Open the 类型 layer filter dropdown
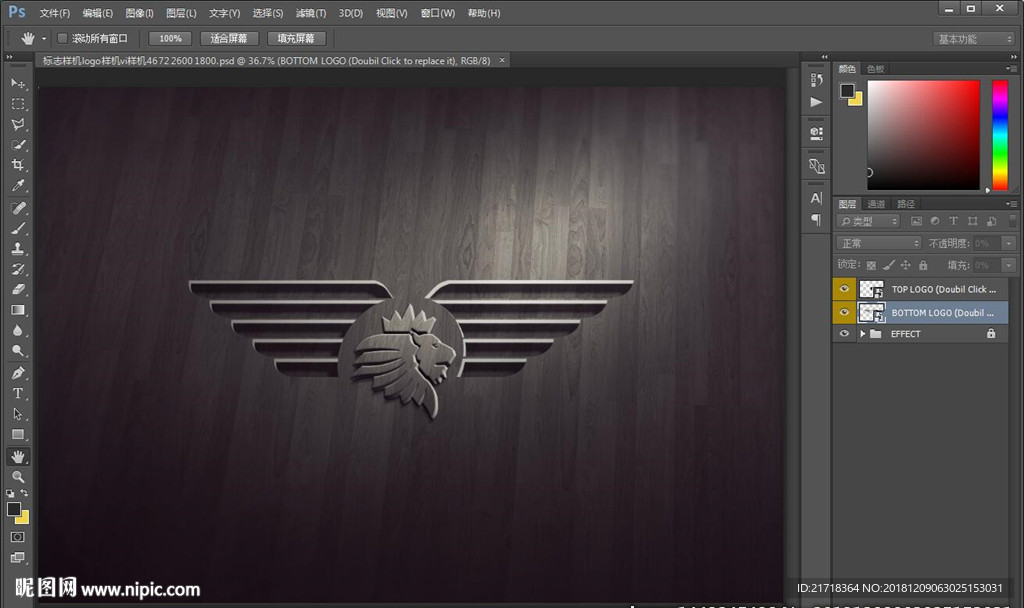 869,221
